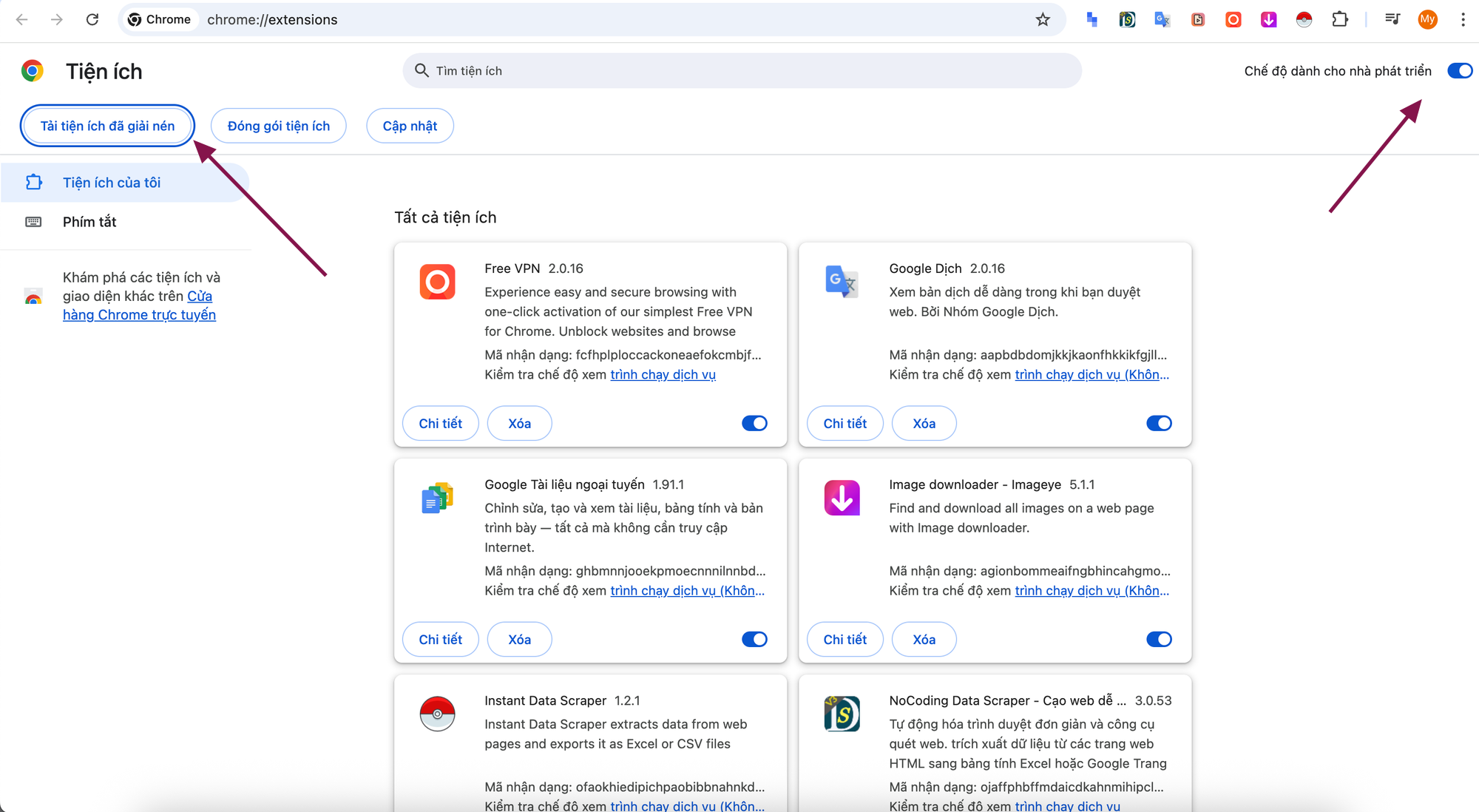Open Free VPN trình chạy dịch vụ link
The image size is (1479, 812).
click(x=663, y=374)
